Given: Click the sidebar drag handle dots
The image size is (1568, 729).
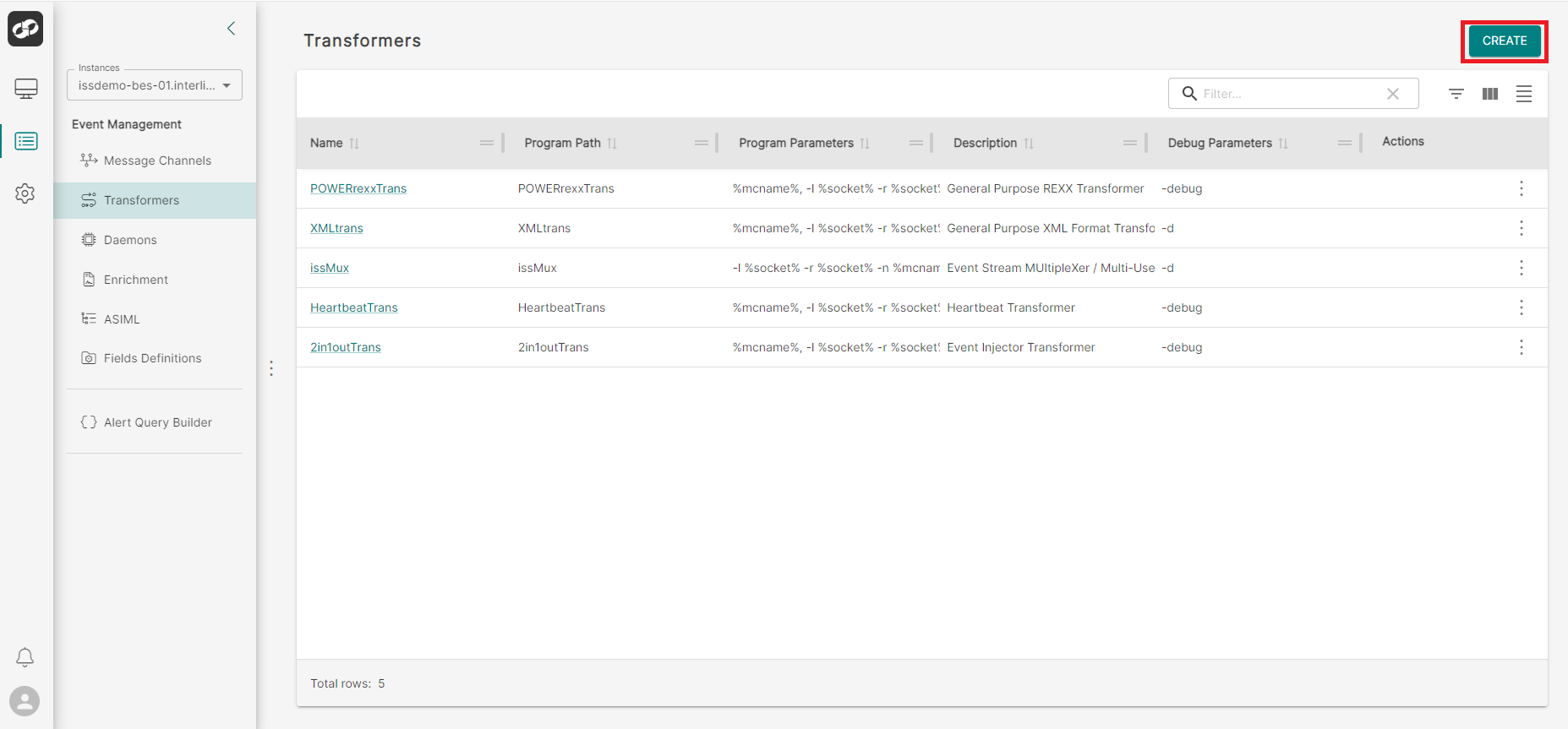Looking at the screenshot, I should pos(271,368).
